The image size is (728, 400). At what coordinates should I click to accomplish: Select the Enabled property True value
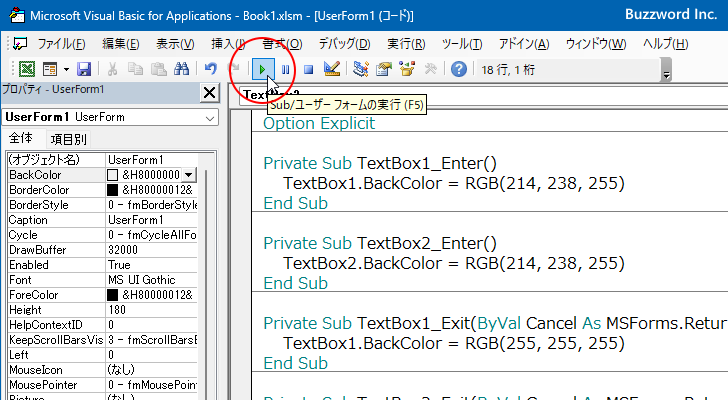(x=151, y=265)
